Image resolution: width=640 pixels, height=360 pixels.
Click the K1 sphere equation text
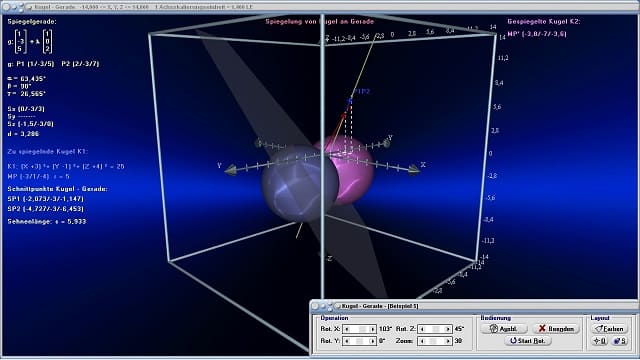tap(66, 167)
